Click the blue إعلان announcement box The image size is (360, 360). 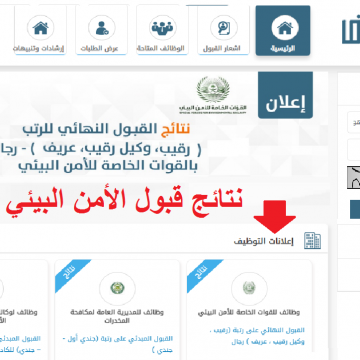285,95
